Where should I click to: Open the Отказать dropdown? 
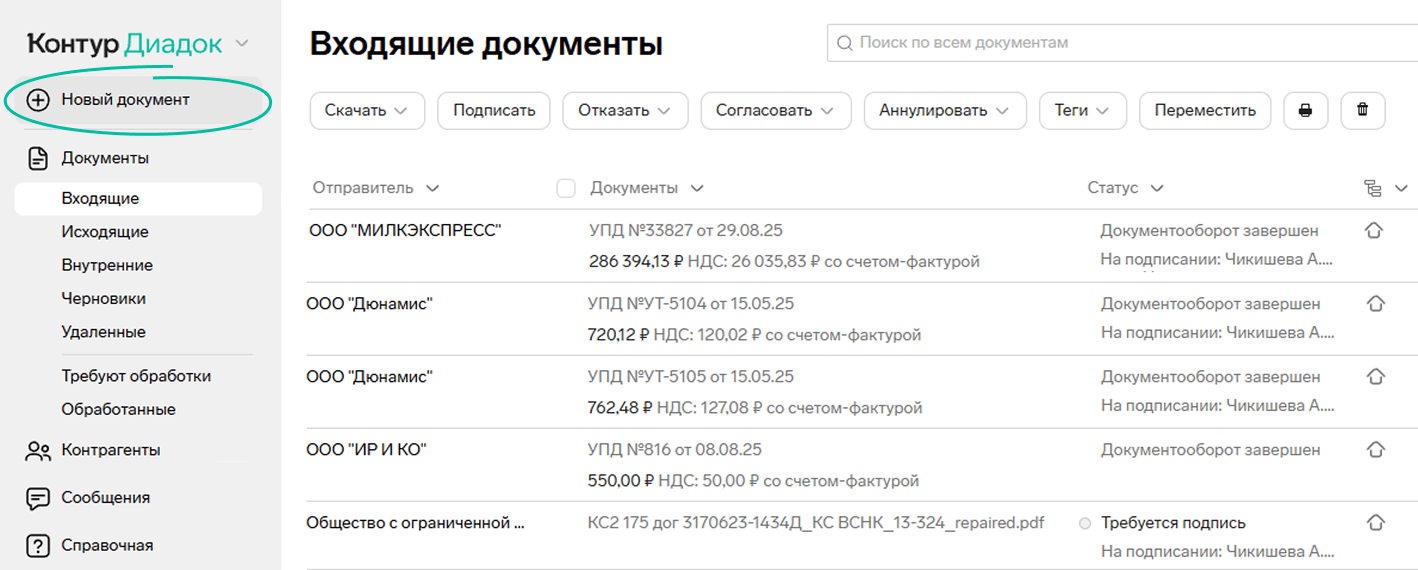(x=625, y=111)
